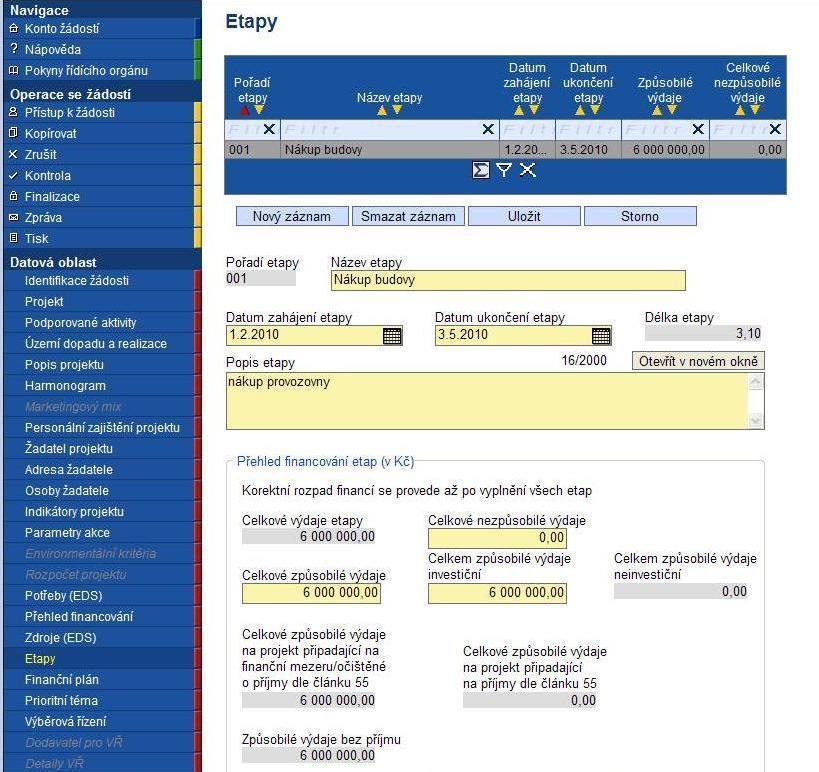Open Území dopadu a realizace
This screenshot has width=819, height=772.
(x=99, y=344)
